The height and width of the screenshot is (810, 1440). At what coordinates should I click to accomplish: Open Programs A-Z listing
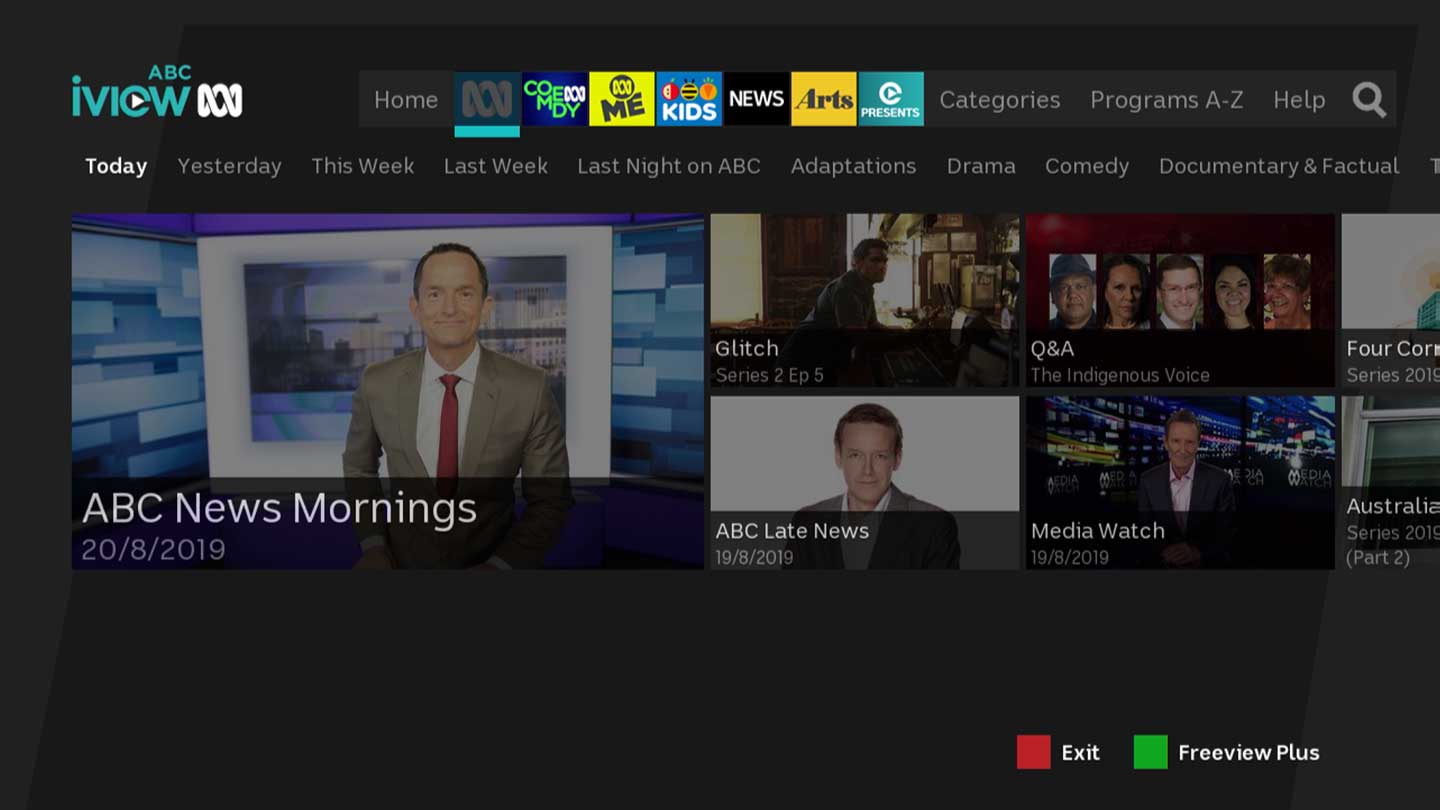click(x=1166, y=100)
